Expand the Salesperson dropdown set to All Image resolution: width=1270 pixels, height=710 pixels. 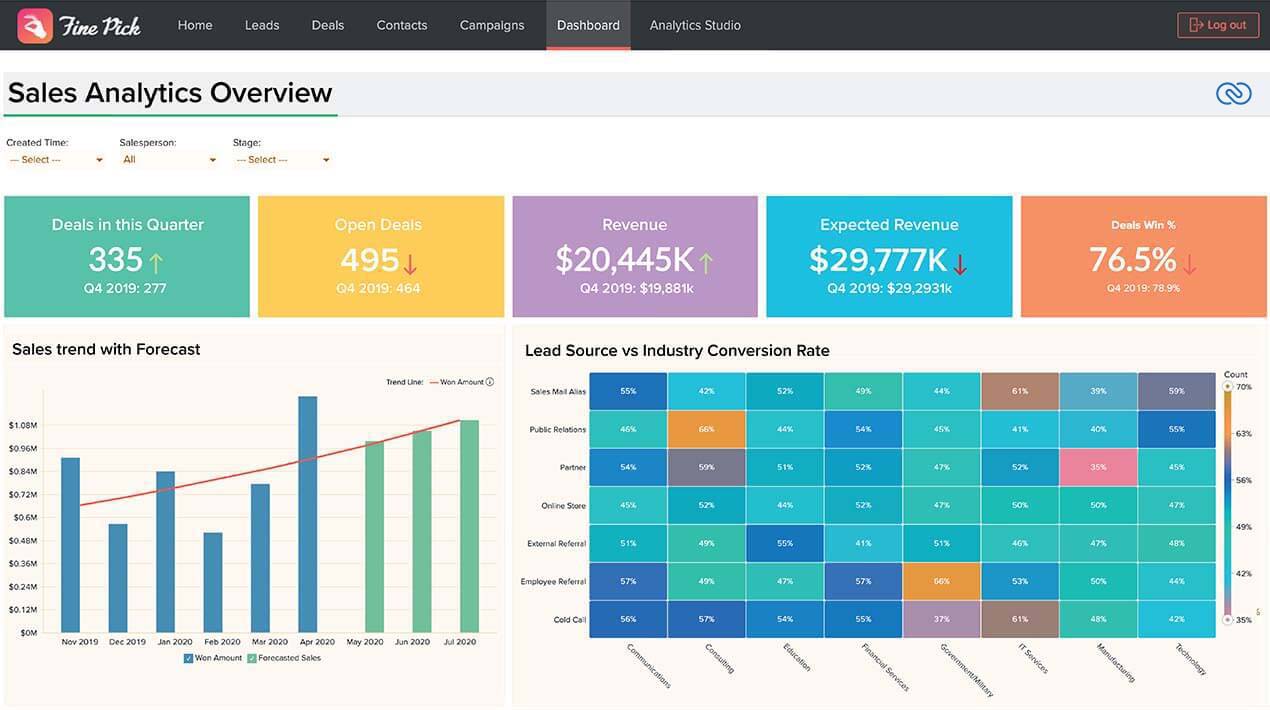pos(168,160)
